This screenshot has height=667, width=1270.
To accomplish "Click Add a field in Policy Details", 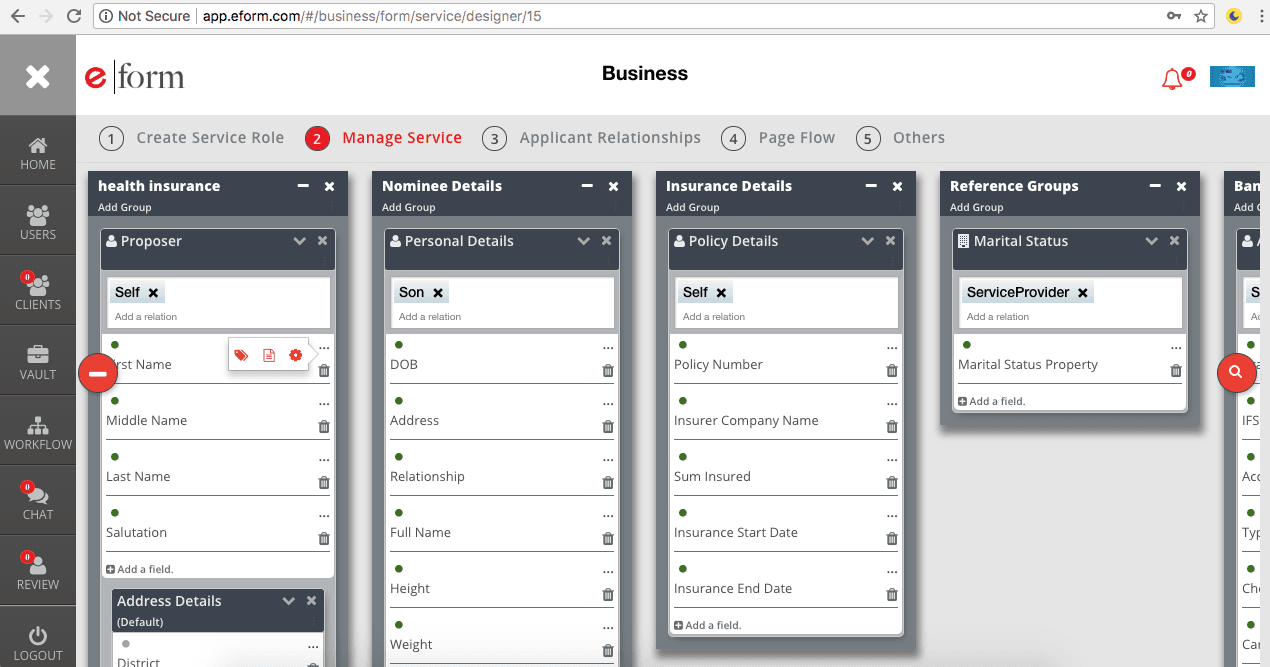I will tap(709, 624).
